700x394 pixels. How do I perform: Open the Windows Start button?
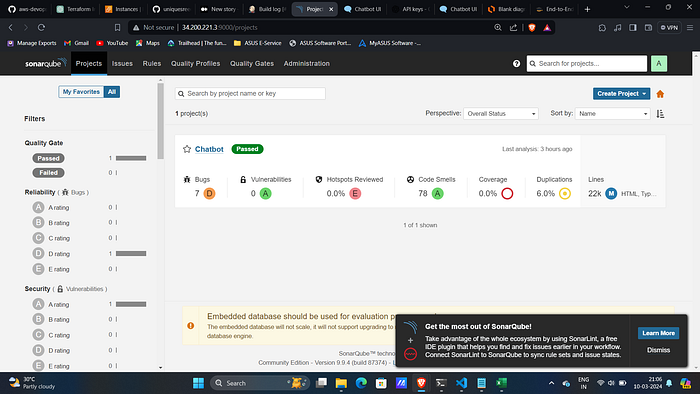coord(198,383)
